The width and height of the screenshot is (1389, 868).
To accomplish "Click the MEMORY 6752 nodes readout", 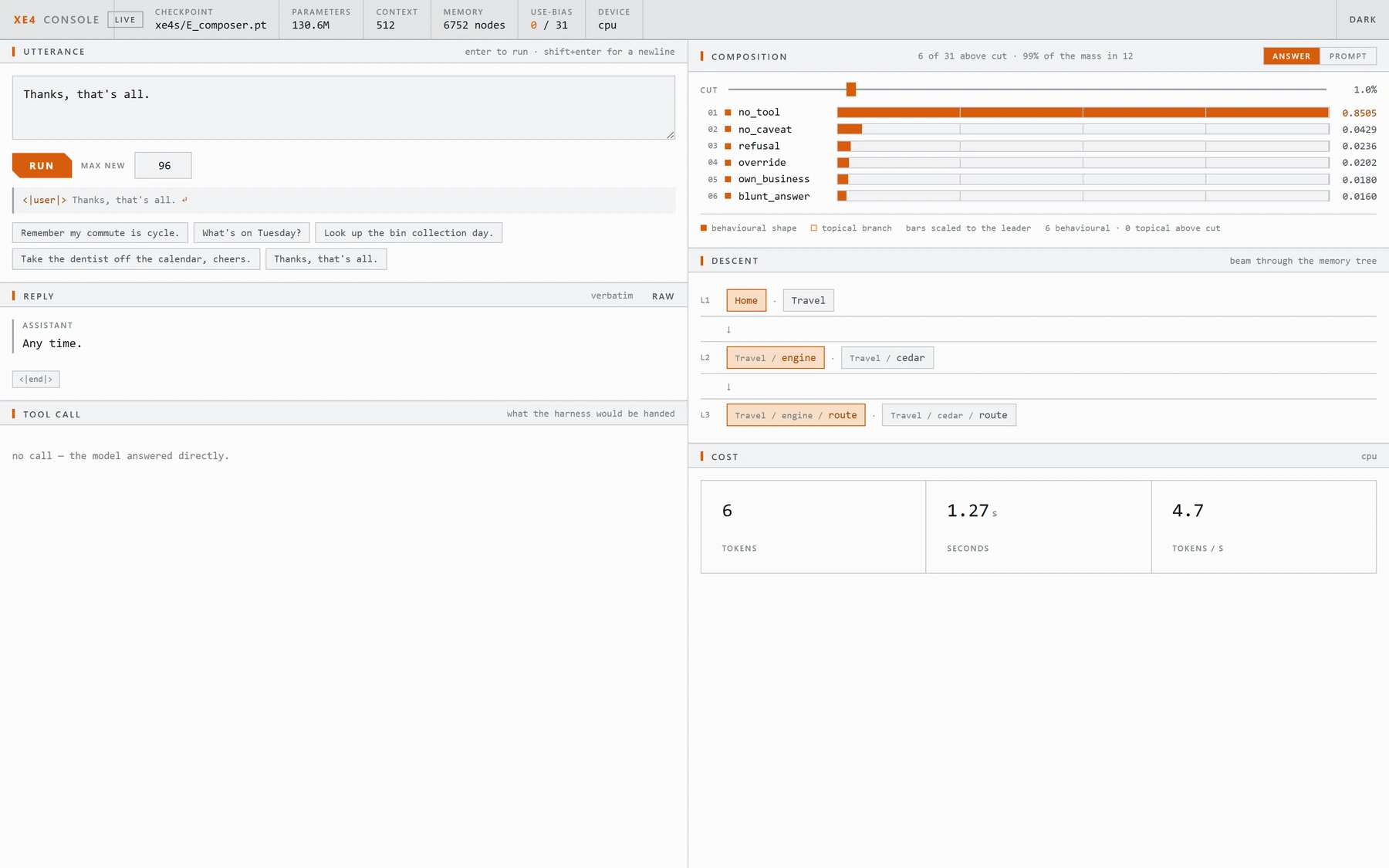I will point(474,19).
